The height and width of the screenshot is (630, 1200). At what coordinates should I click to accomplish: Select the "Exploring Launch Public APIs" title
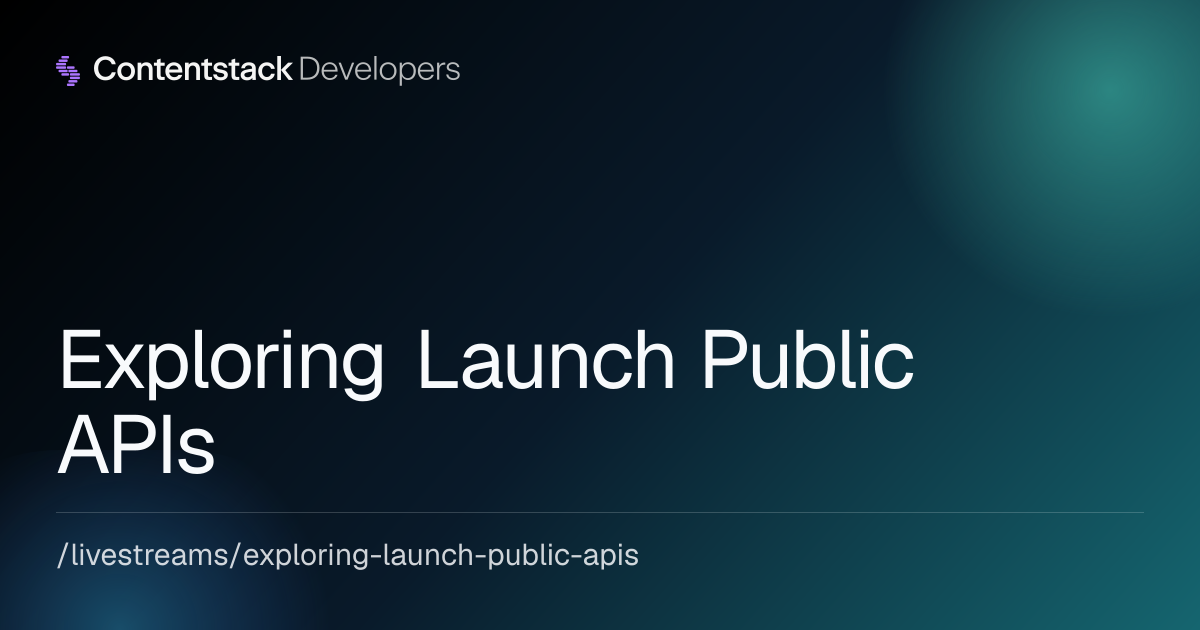coord(486,400)
